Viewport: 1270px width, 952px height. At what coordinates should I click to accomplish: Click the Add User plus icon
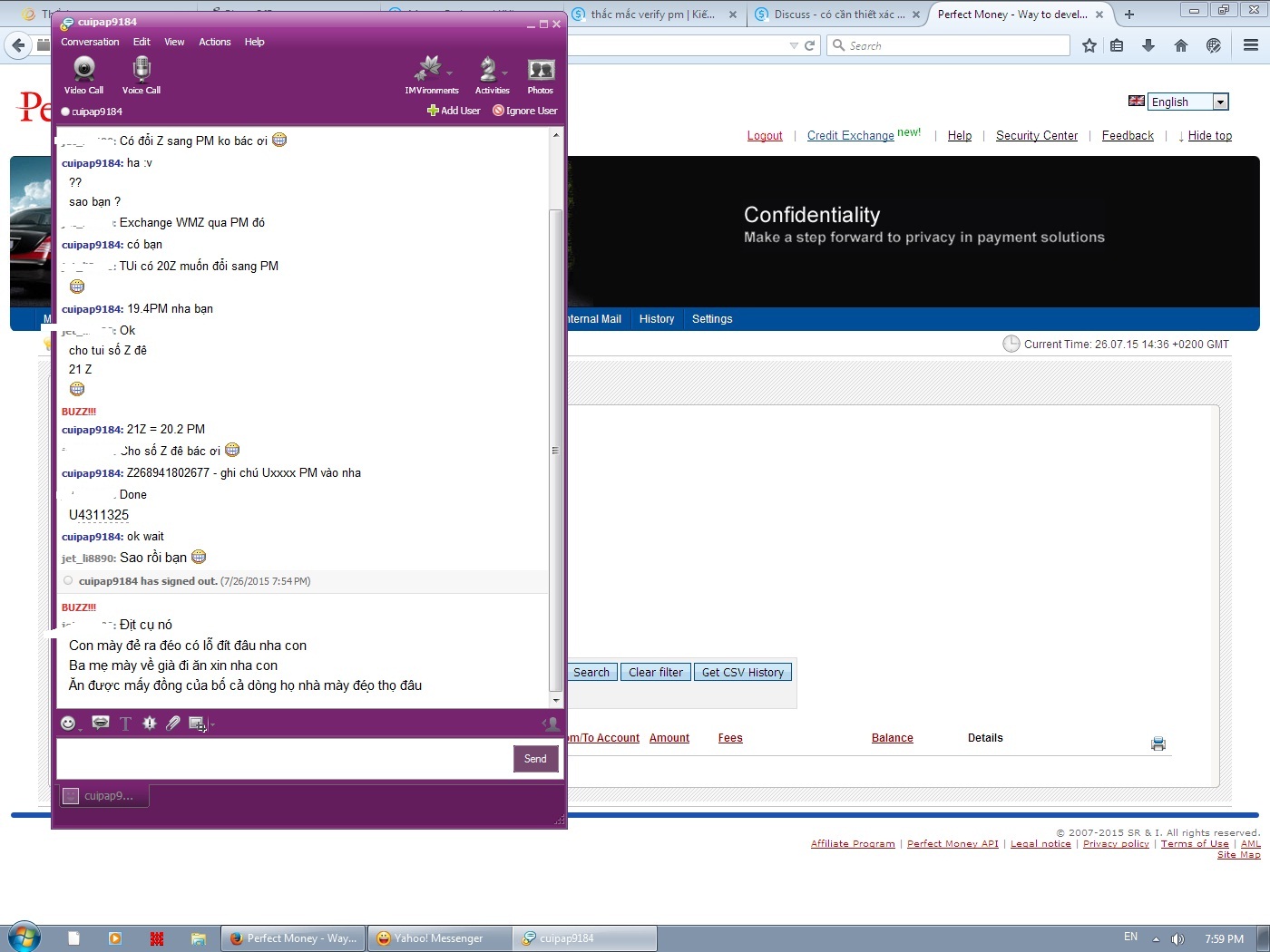[x=433, y=111]
